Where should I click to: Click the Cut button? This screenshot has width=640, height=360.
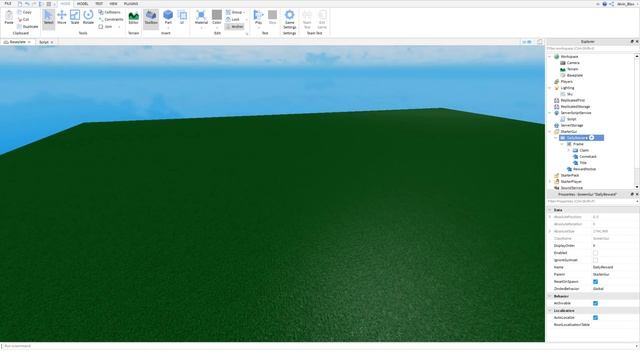pos(24,19)
